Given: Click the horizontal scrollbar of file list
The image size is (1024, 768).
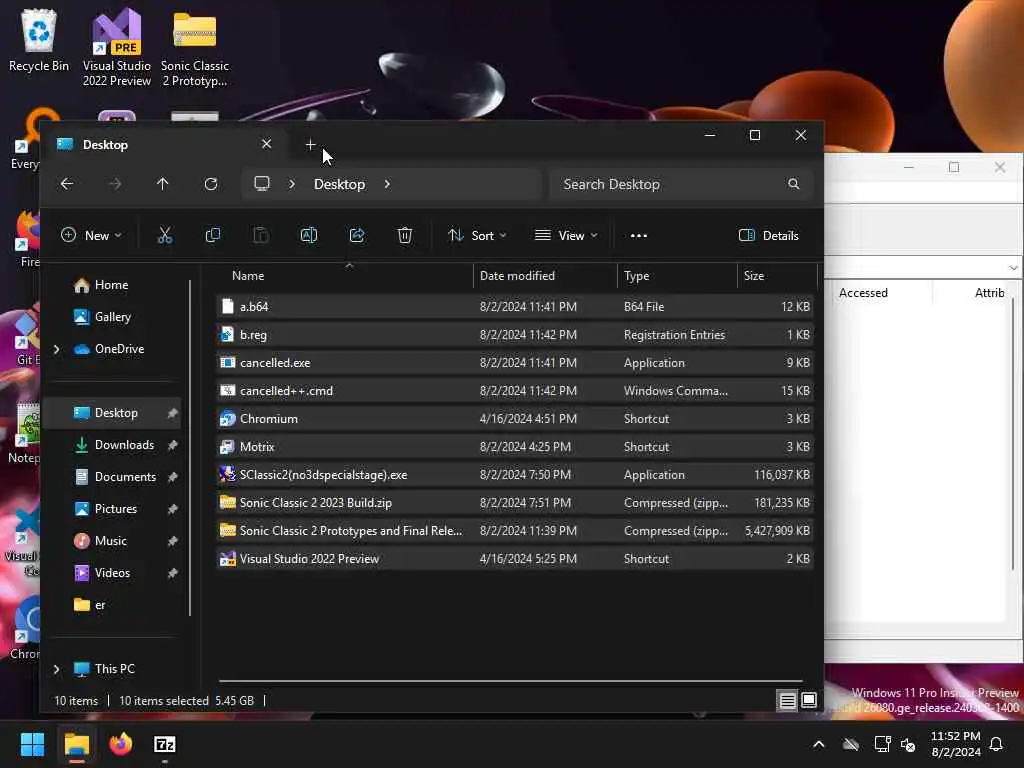Looking at the screenshot, I should [x=510, y=681].
